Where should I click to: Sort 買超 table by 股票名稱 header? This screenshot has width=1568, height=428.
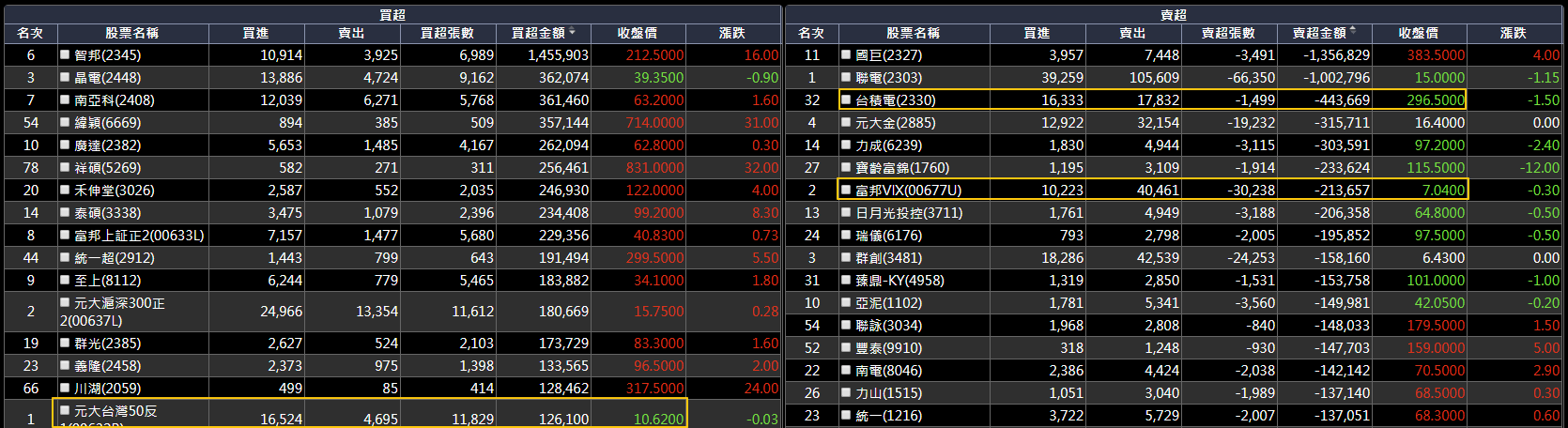(x=132, y=33)
